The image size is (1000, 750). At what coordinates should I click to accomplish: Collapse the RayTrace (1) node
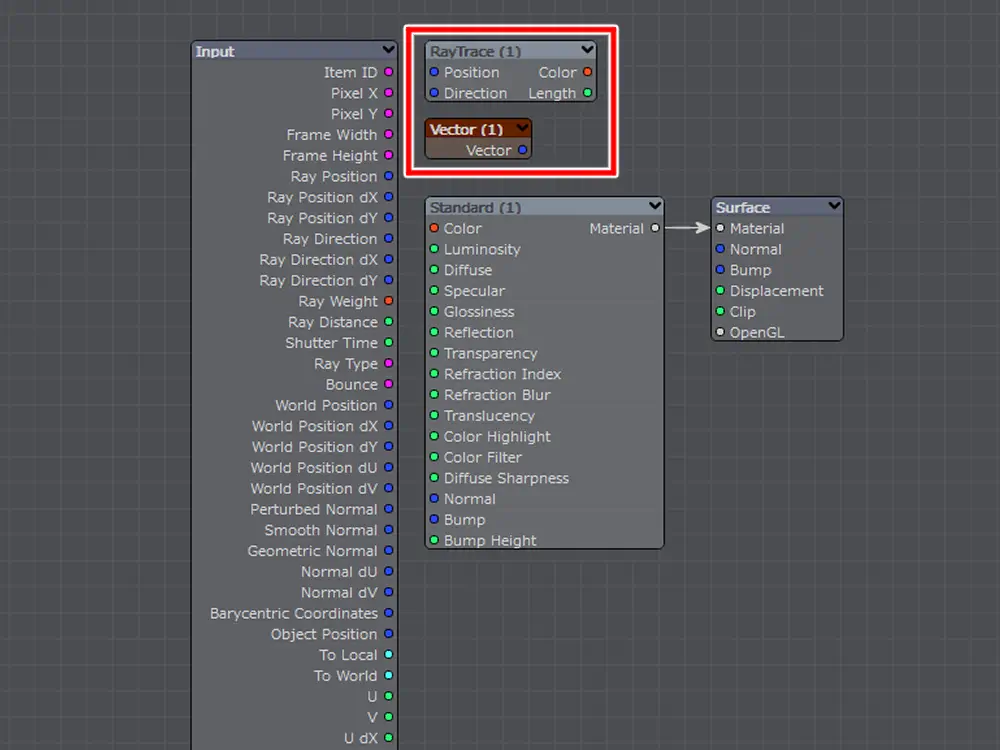coord(587,50)
